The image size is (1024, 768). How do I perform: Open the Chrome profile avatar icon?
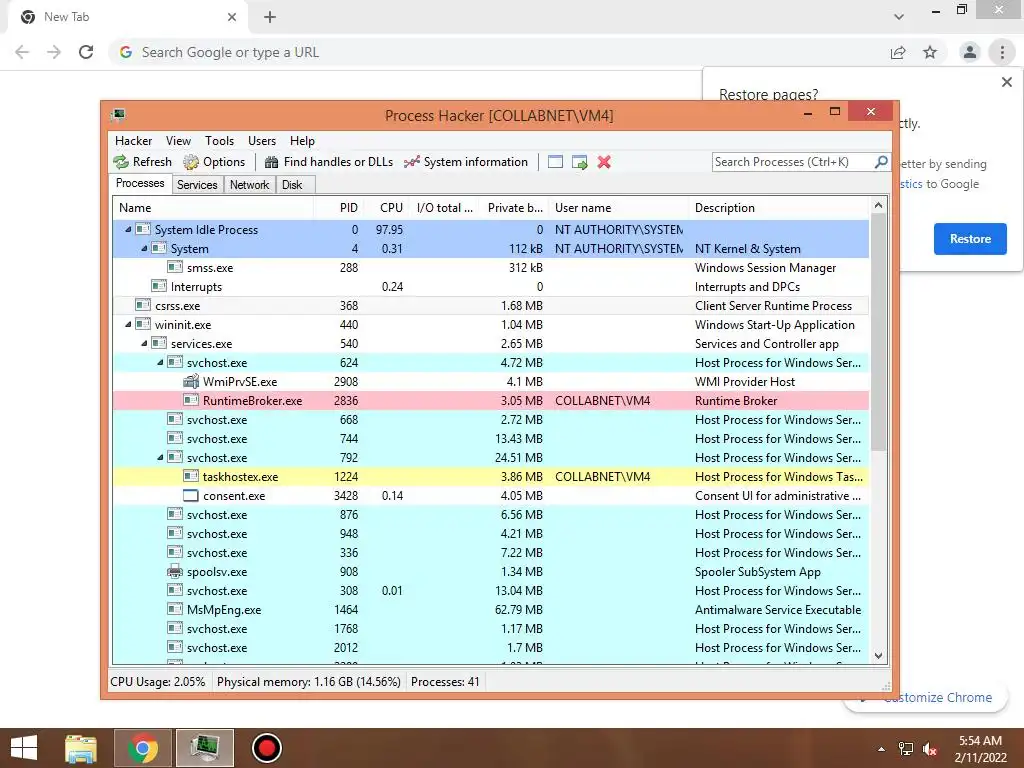coord(970,52)
